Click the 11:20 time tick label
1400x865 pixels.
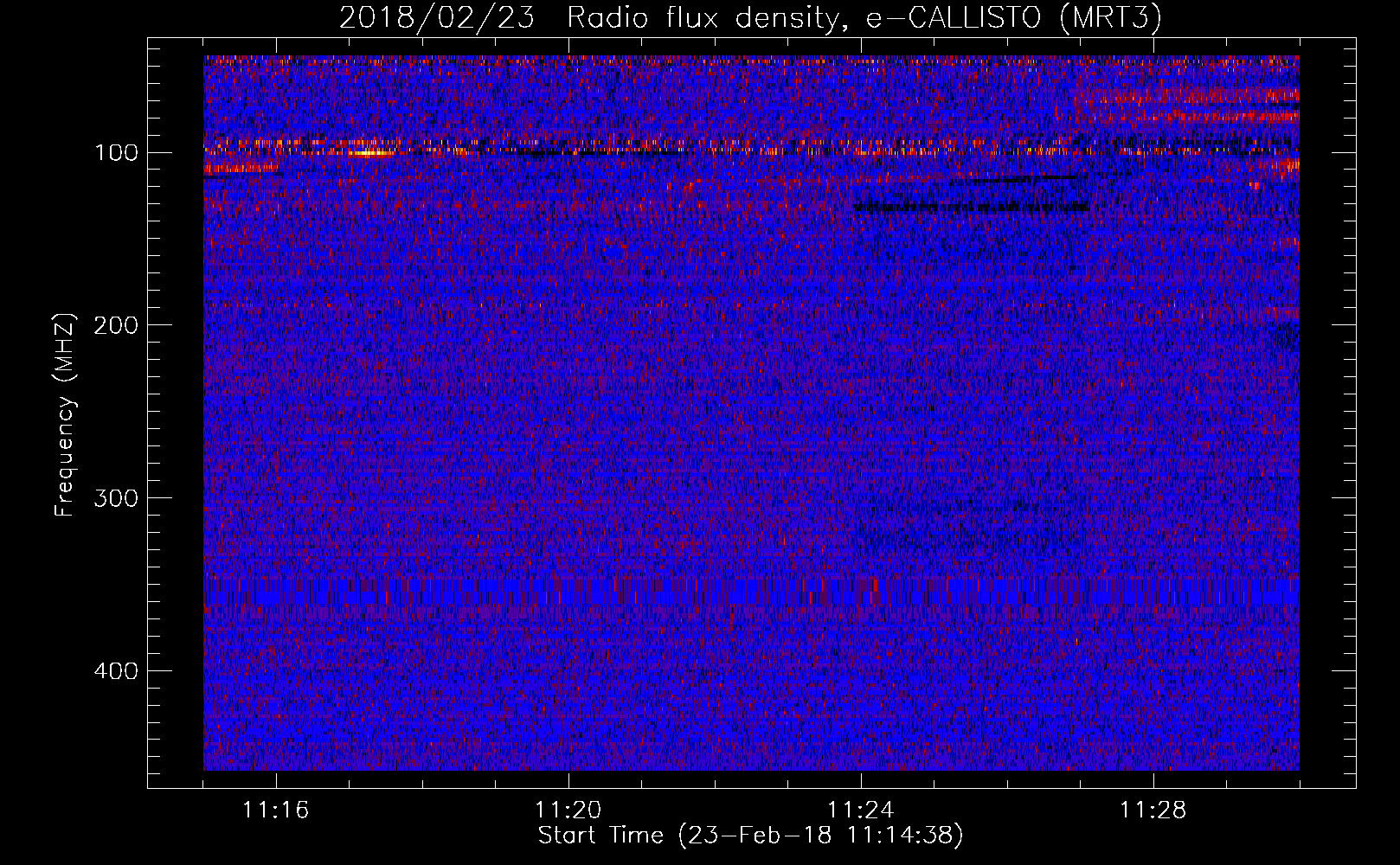click(x=568, y=811)
